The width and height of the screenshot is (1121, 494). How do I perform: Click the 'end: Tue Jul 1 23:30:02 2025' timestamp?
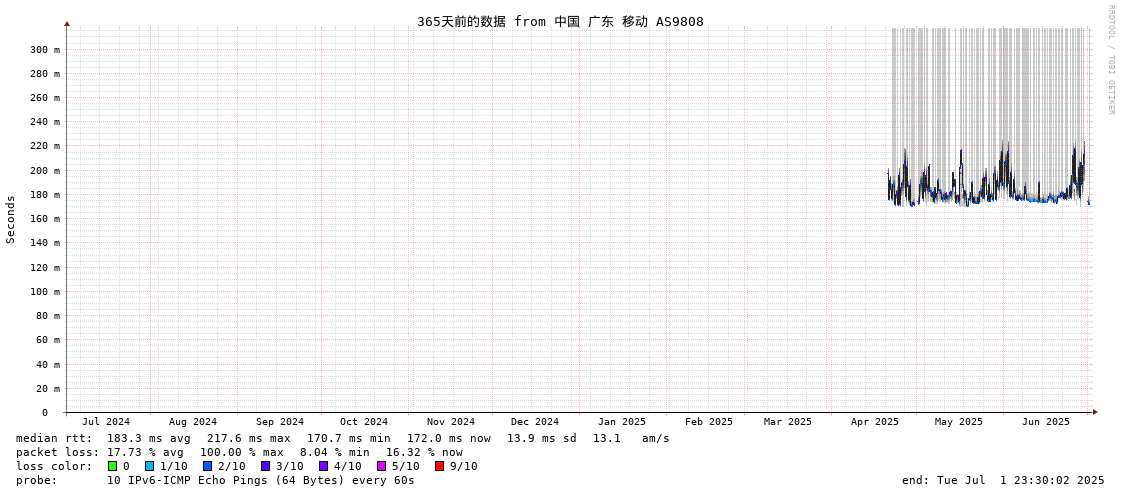click(x=1003, y=480)
